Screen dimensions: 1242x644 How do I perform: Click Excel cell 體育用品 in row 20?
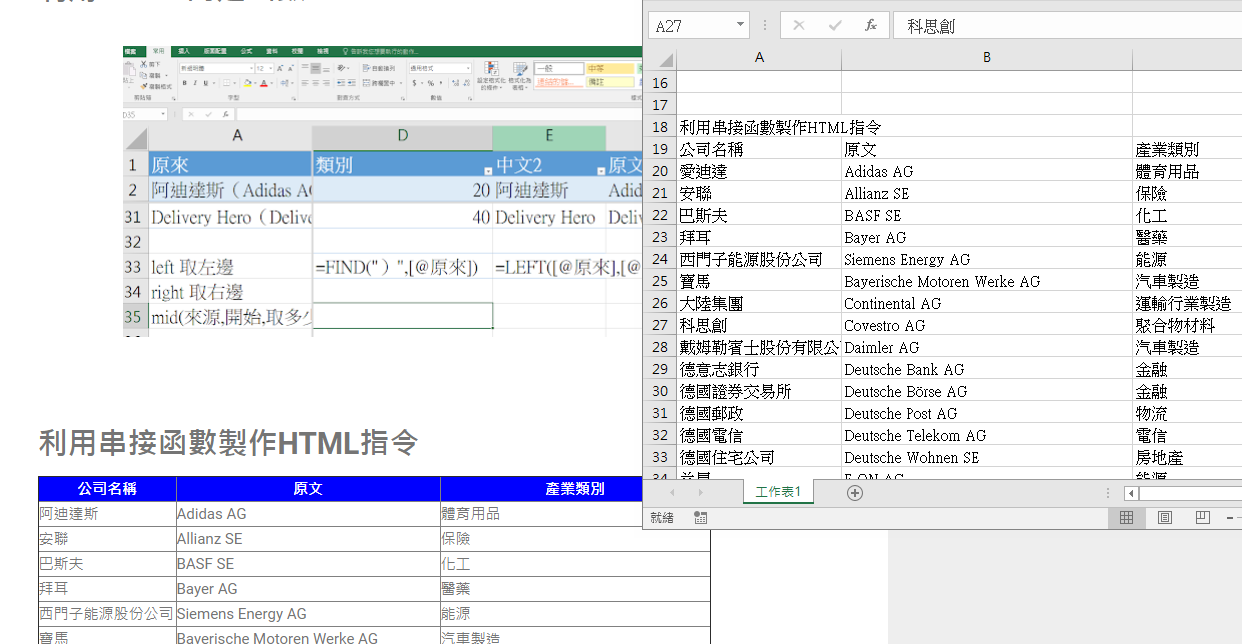point(1187,171)
